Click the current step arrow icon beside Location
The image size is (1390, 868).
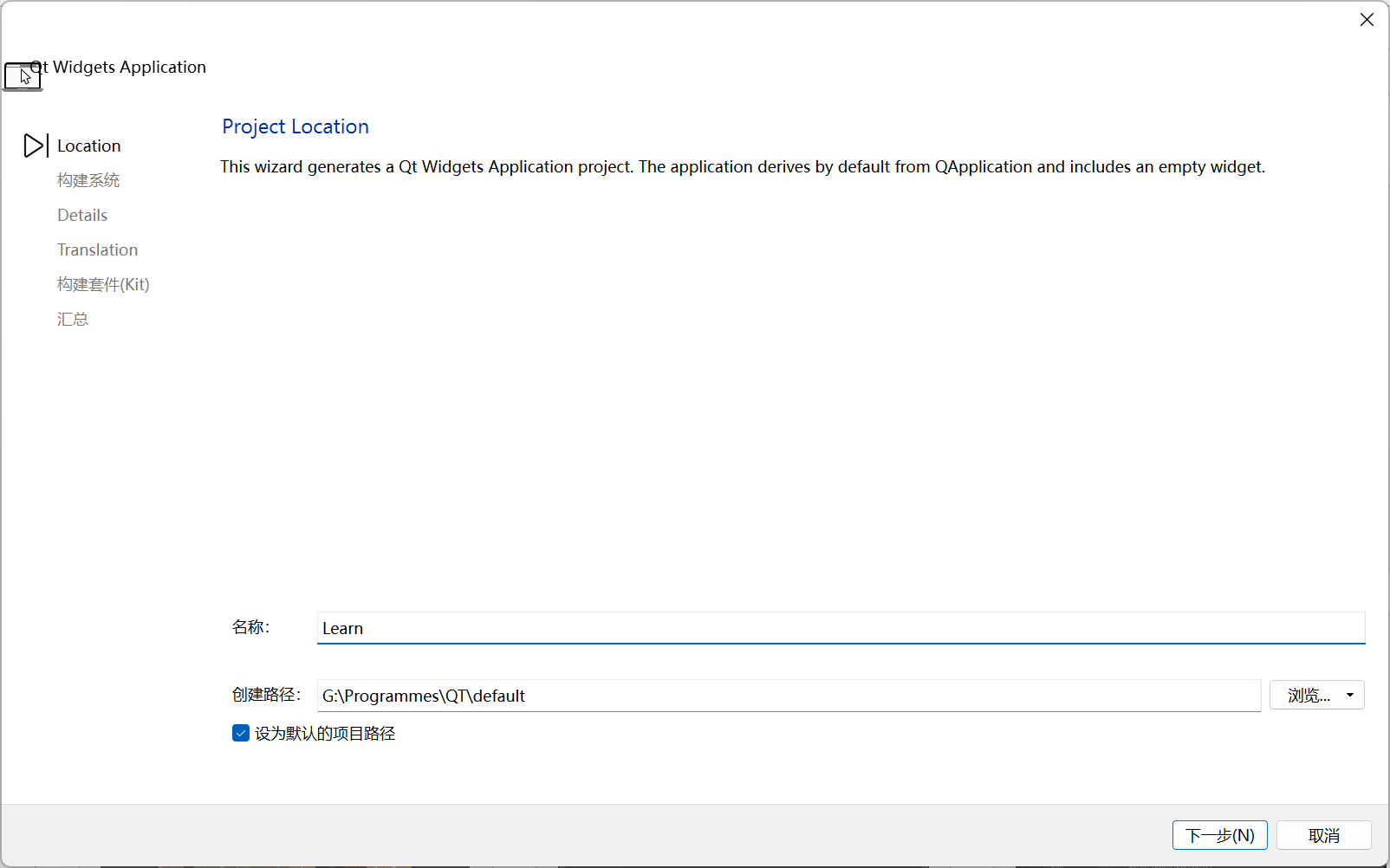(x=36, y=146)
